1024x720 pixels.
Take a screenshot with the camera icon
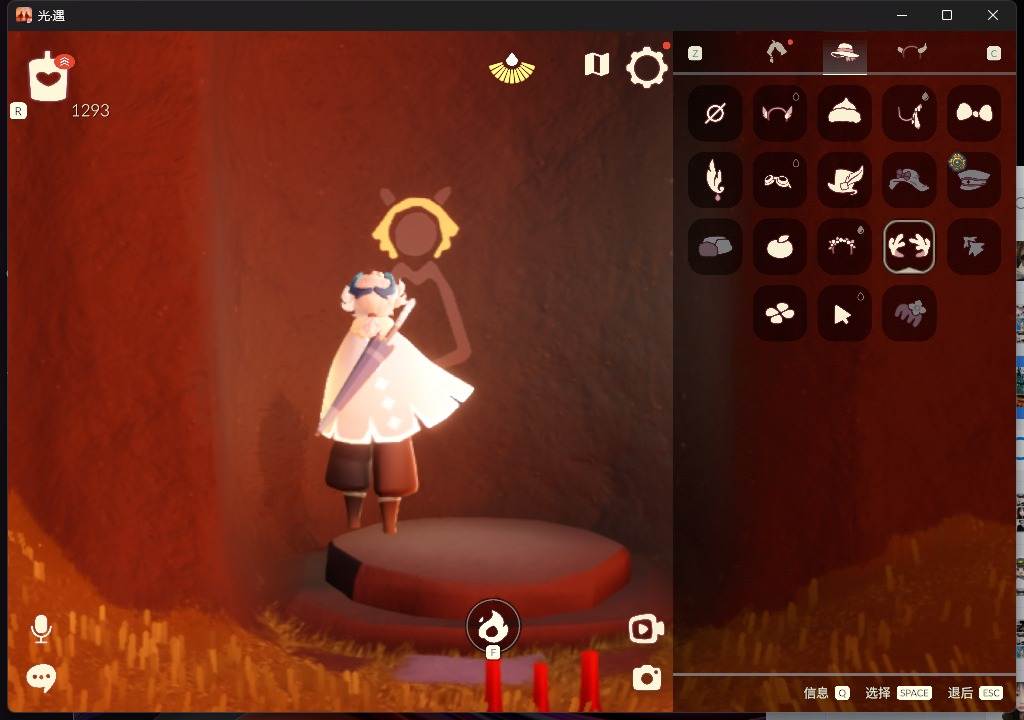click(647, 678)
